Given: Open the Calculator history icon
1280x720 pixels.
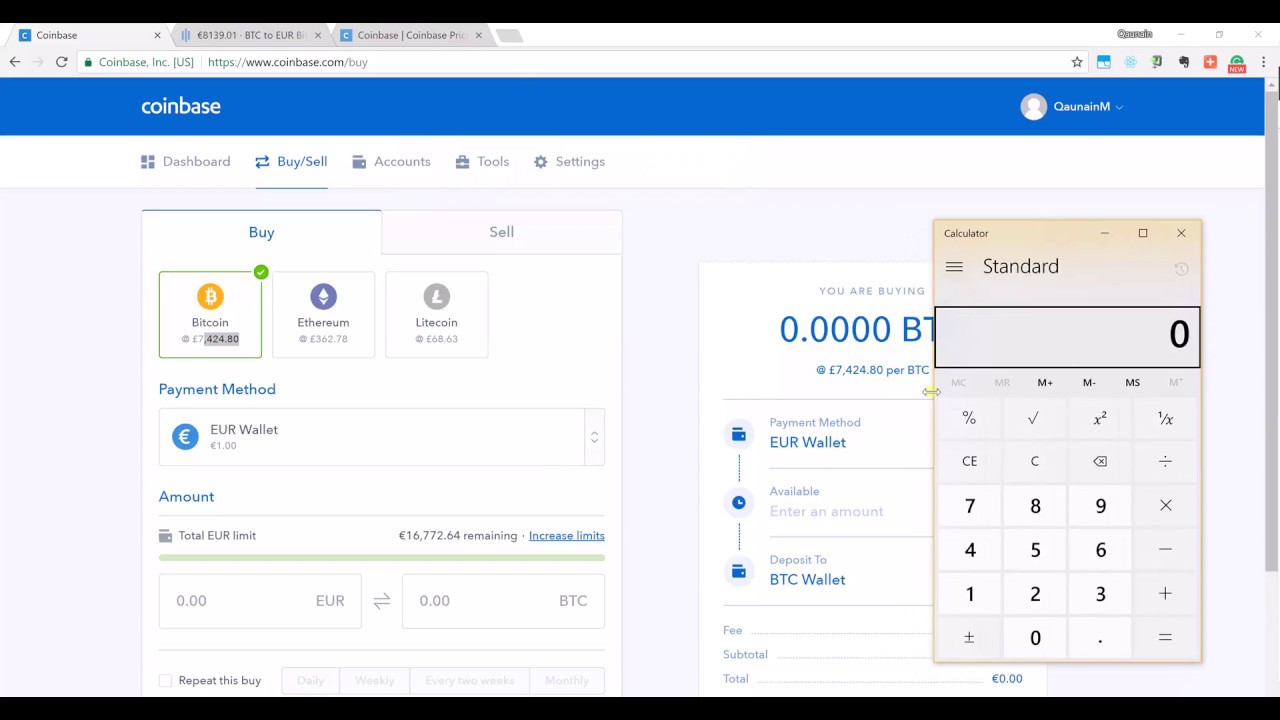Looking at the screenshot, I should click(1180, 268).
